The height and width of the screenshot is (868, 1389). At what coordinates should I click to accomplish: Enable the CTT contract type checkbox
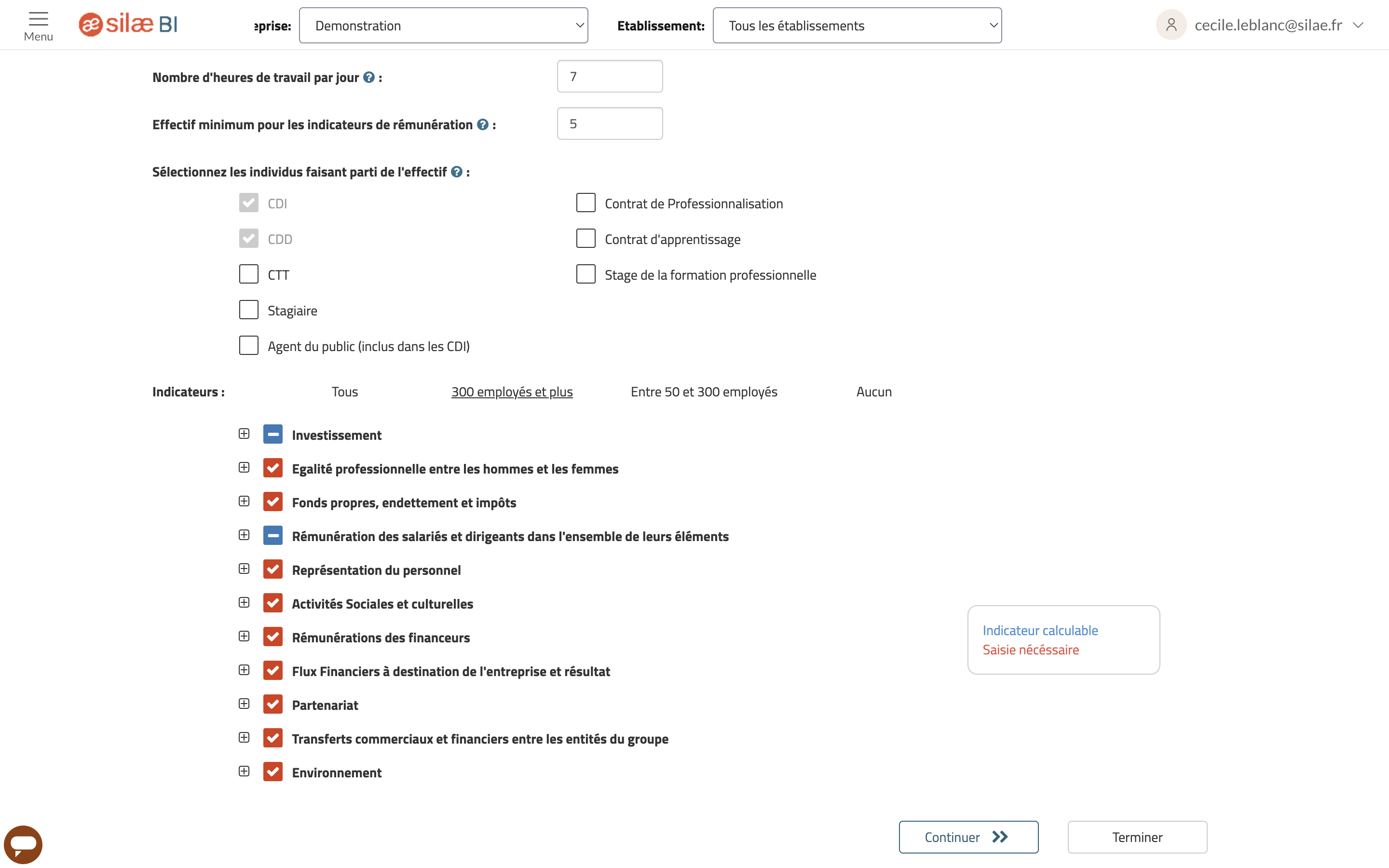(248, 274)
